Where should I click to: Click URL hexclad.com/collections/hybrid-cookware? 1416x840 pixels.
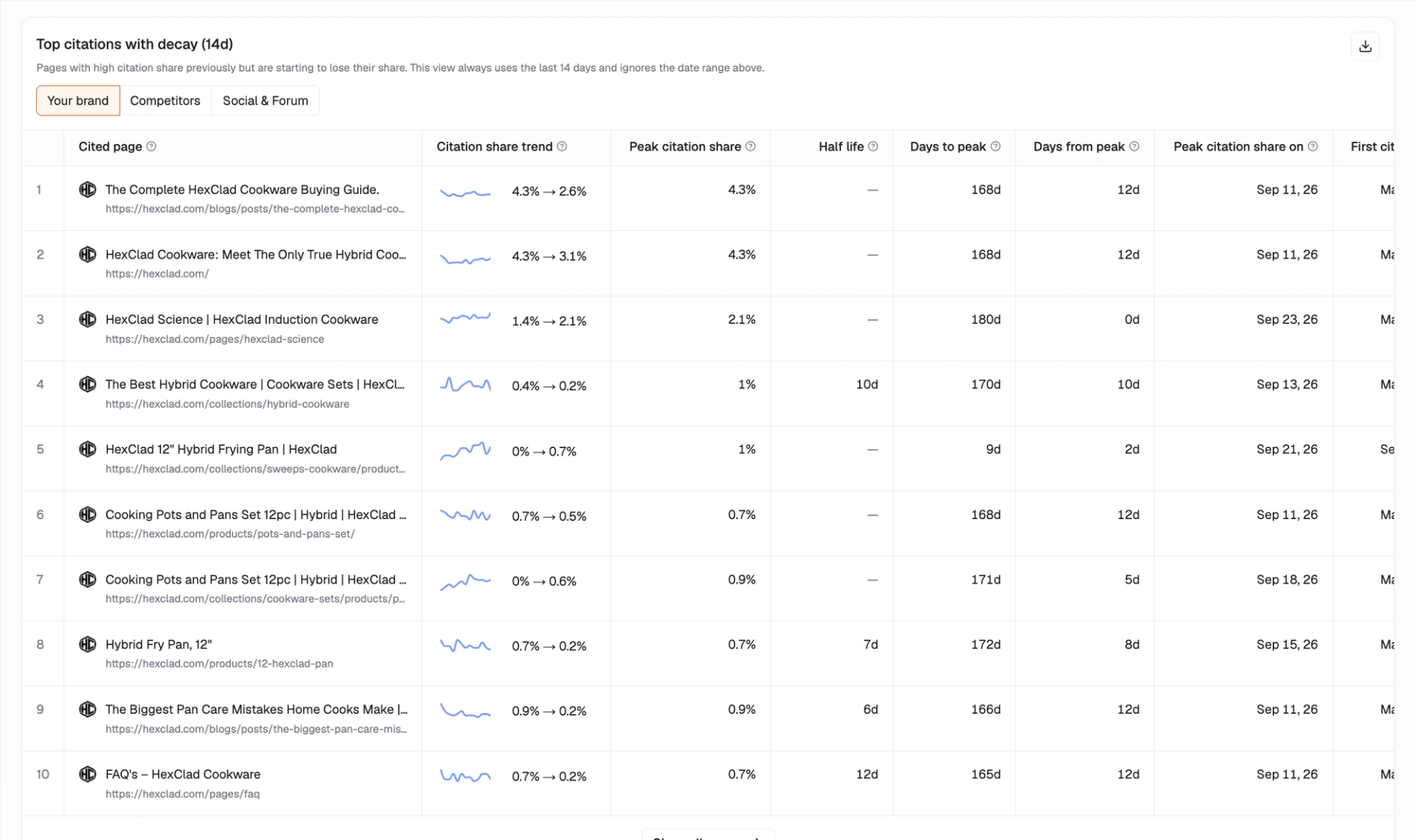(x=227, y=404)
